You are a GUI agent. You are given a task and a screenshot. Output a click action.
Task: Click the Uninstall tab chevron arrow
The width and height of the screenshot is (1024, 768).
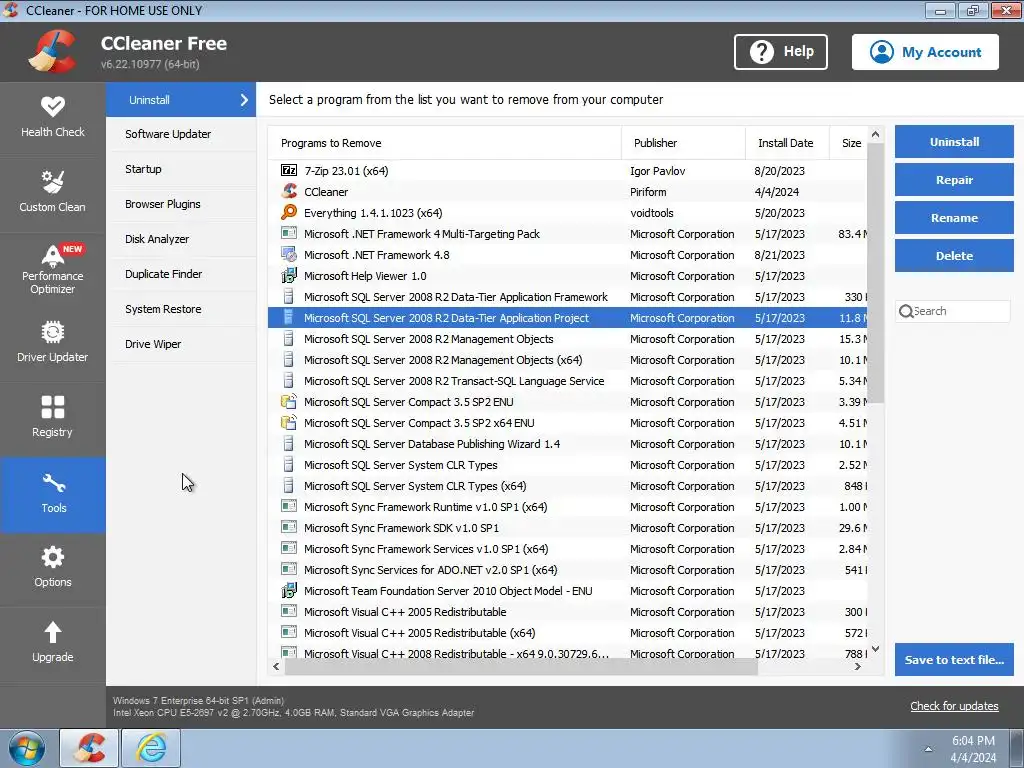[x=244, y=100]
